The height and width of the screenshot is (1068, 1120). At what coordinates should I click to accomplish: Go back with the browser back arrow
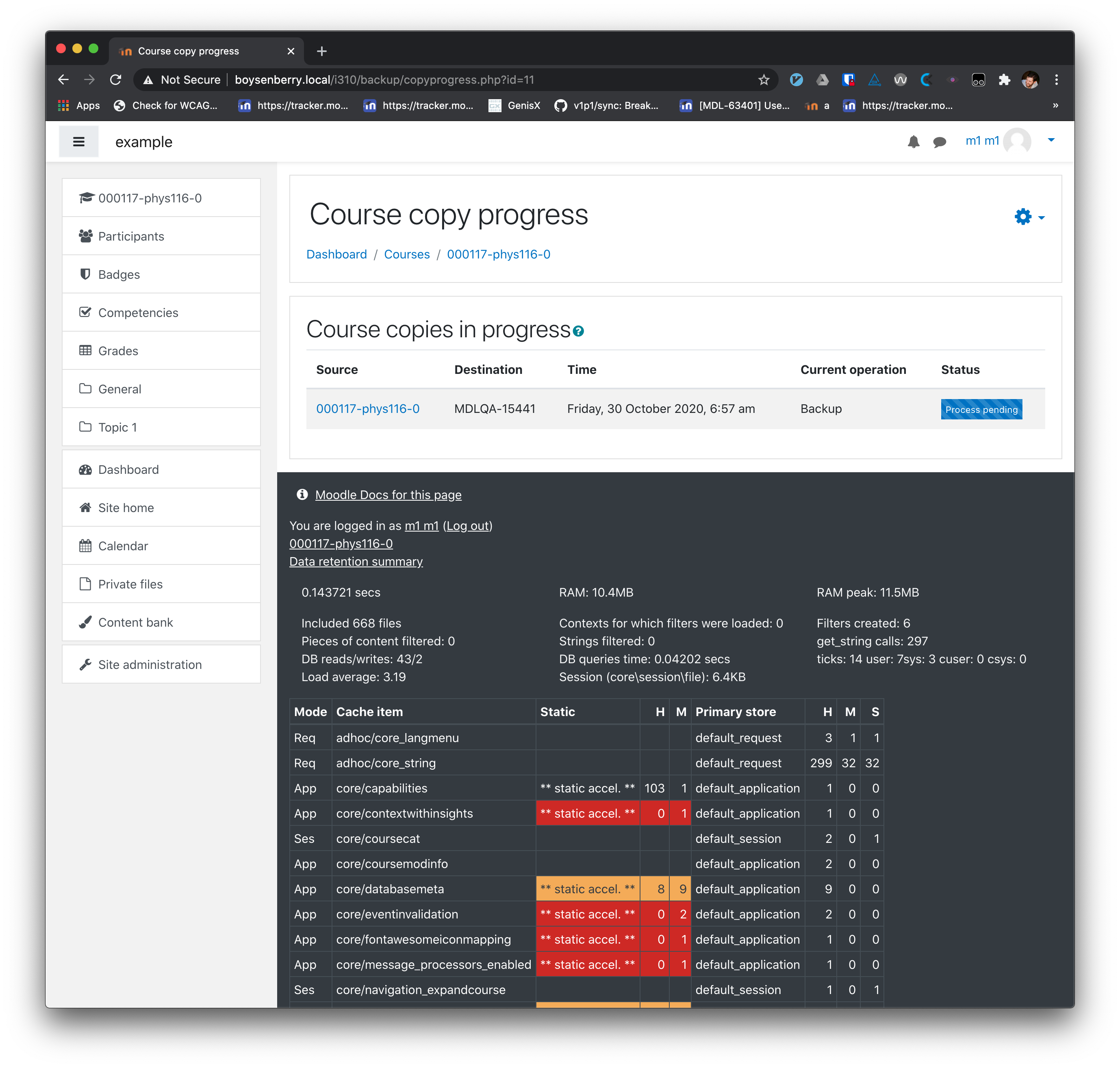[64, 80]
